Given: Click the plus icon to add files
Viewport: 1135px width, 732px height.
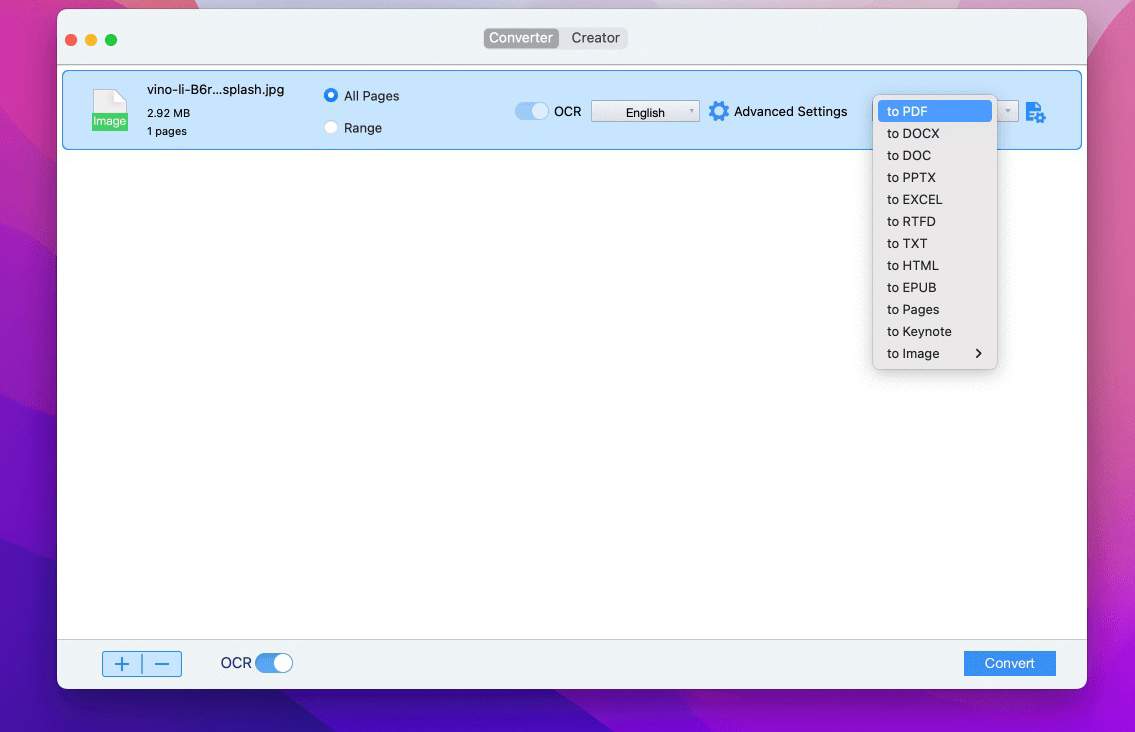Looking at the screenshot, I should click(x=122, y=664).
